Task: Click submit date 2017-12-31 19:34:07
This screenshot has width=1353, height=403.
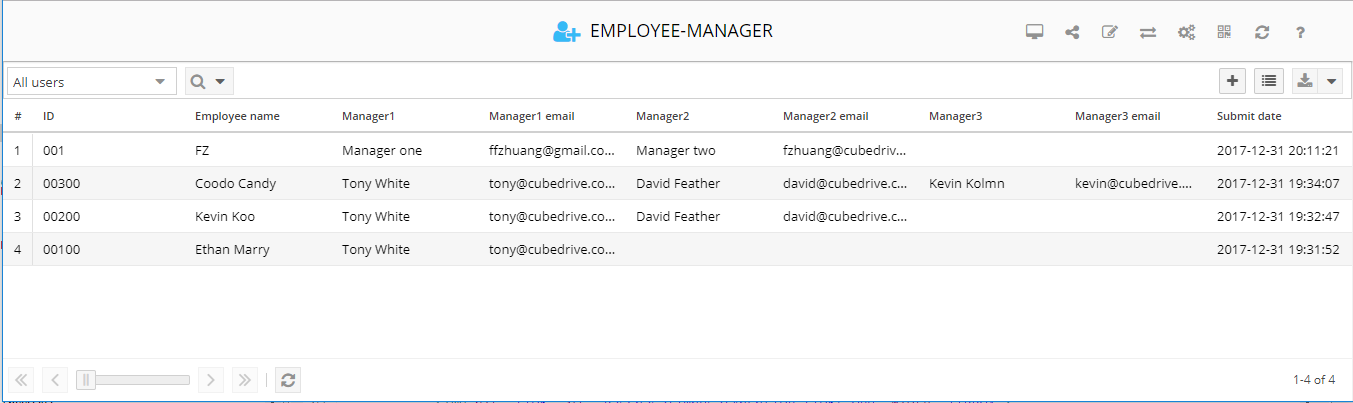Action: 1280,183
